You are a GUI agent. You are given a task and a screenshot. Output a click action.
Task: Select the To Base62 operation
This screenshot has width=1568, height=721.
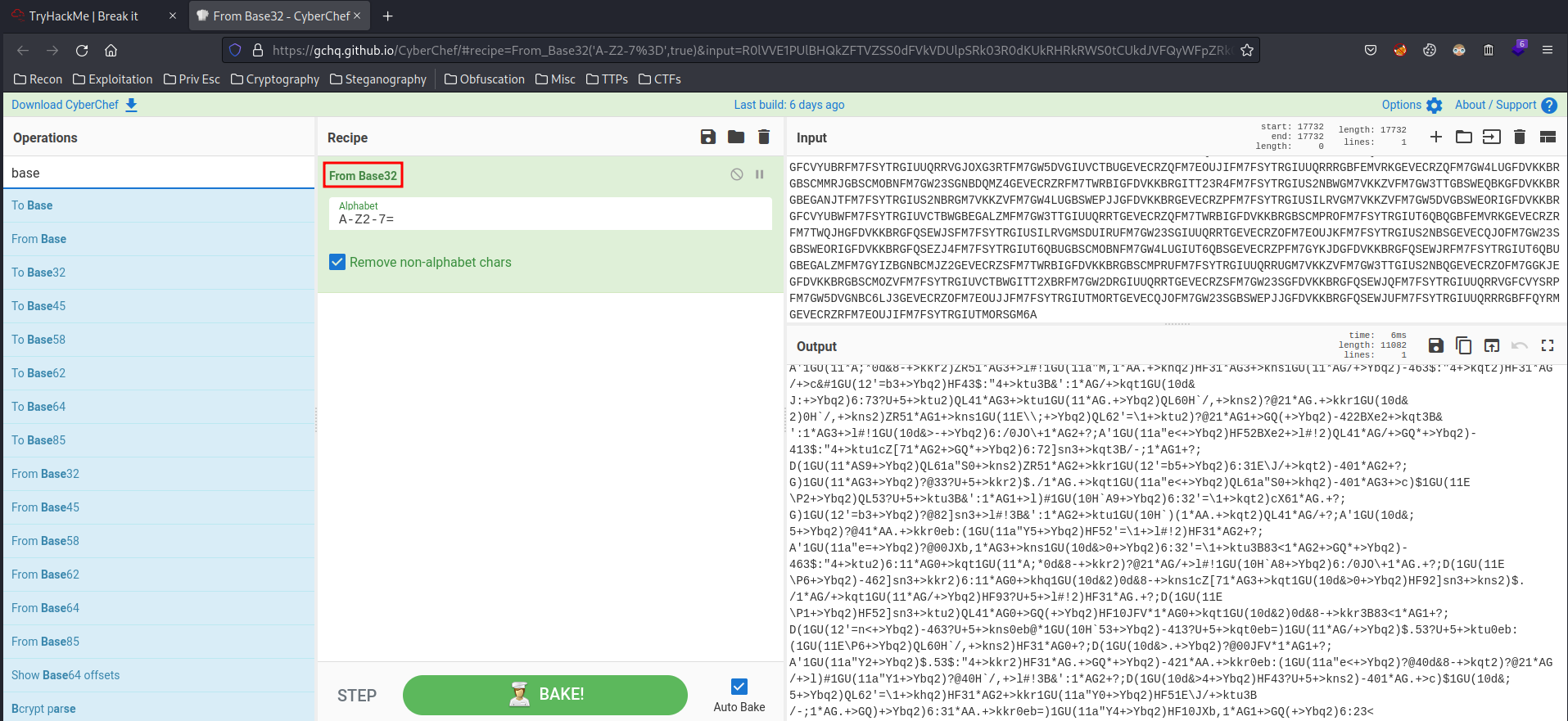click(x=159, y=373)
